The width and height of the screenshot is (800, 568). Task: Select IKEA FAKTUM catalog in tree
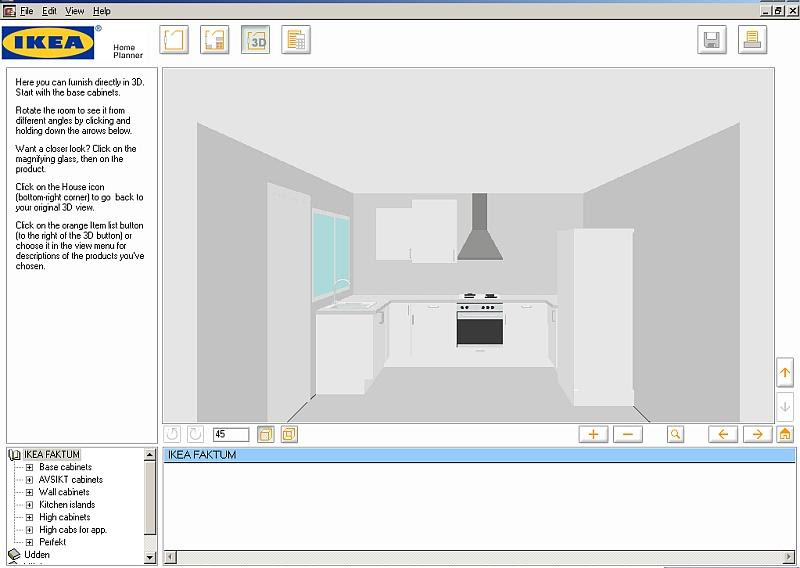pos(52,454)
